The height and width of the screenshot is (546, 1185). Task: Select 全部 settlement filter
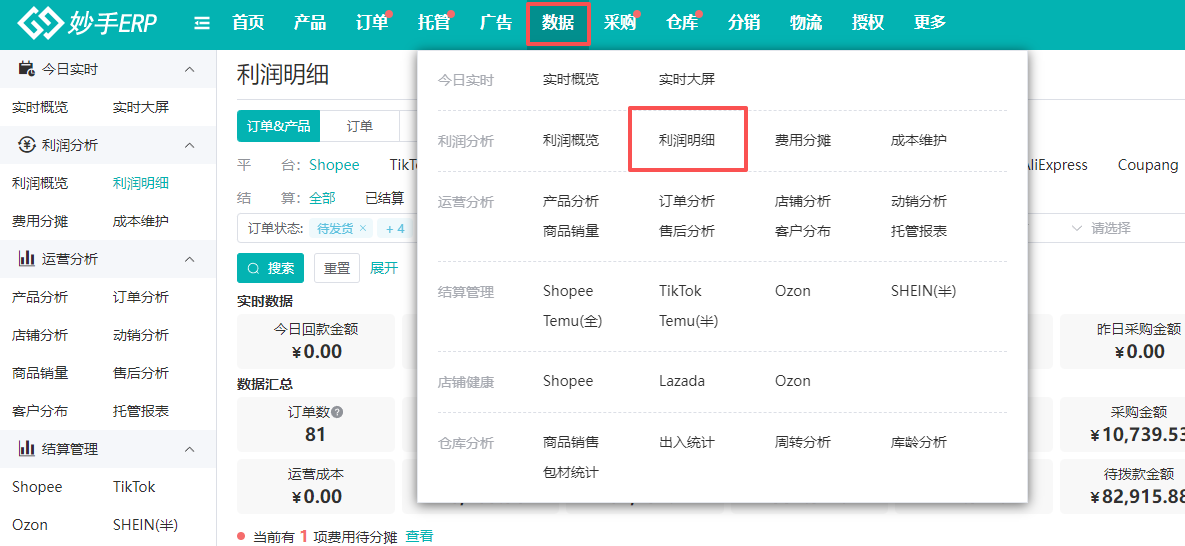click(x=322, y=198)
